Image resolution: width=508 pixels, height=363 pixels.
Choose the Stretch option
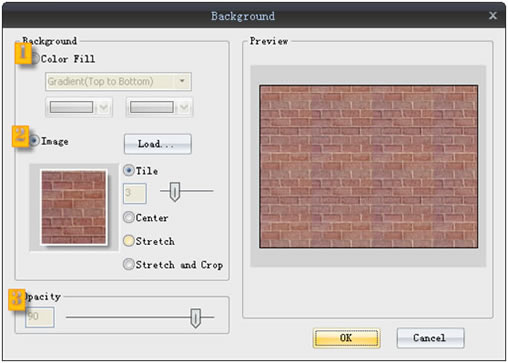[x=129, y=241]
